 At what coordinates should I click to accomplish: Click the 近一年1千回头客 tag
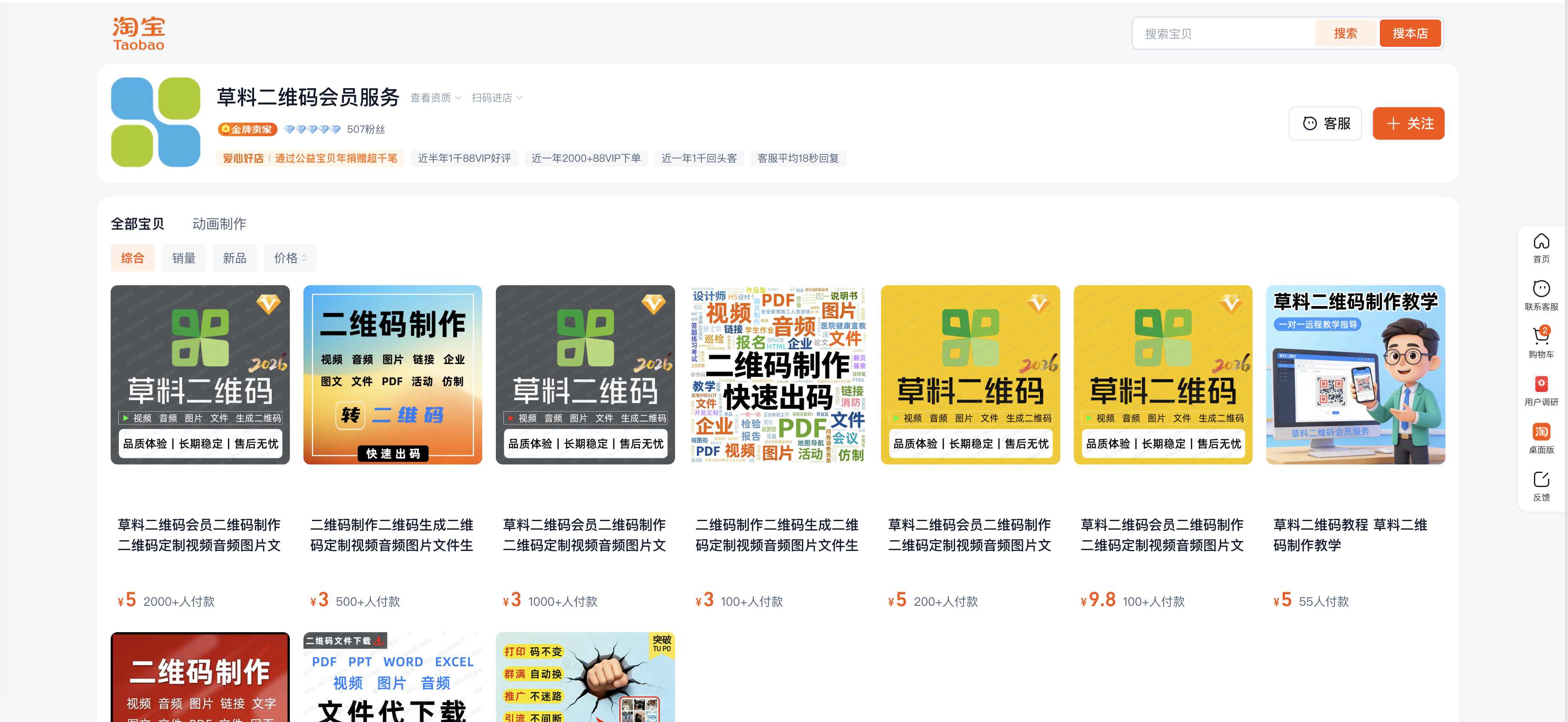click(699, 158)
